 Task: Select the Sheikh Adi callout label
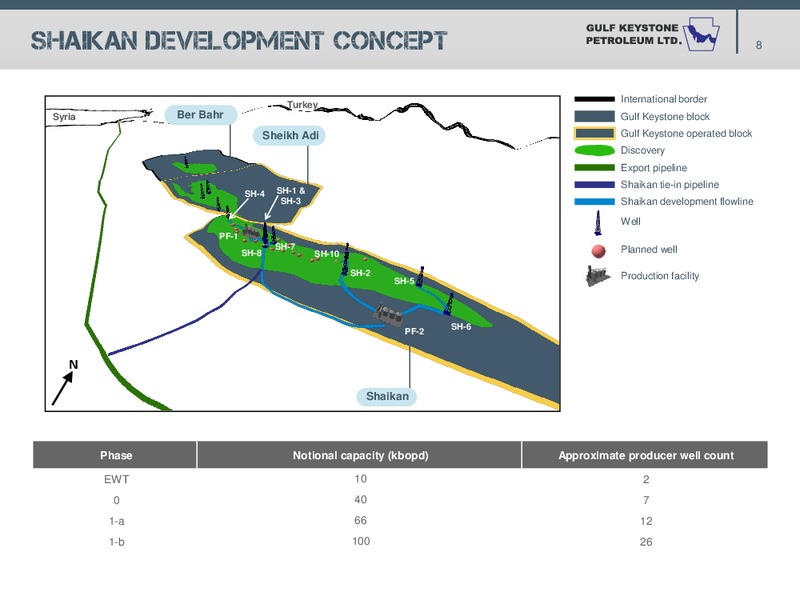tap(290, 136)
